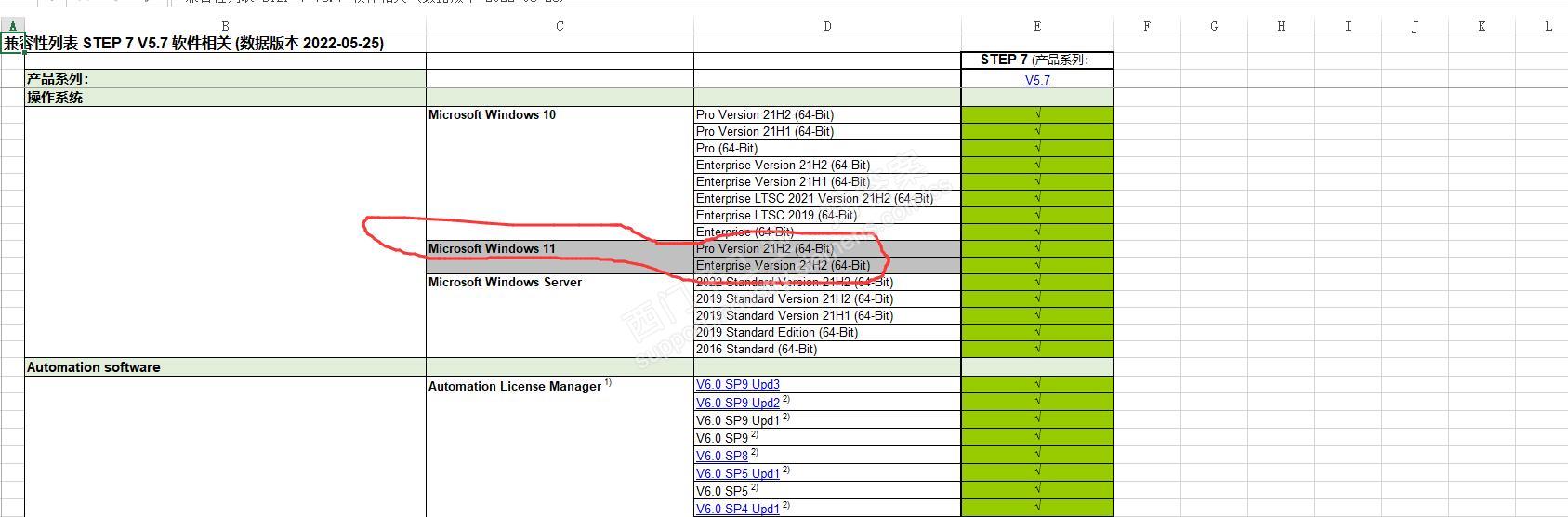This screenshot has width=1568, height=517.
Task: Select column E header
Action: (x=1037, y=26)
